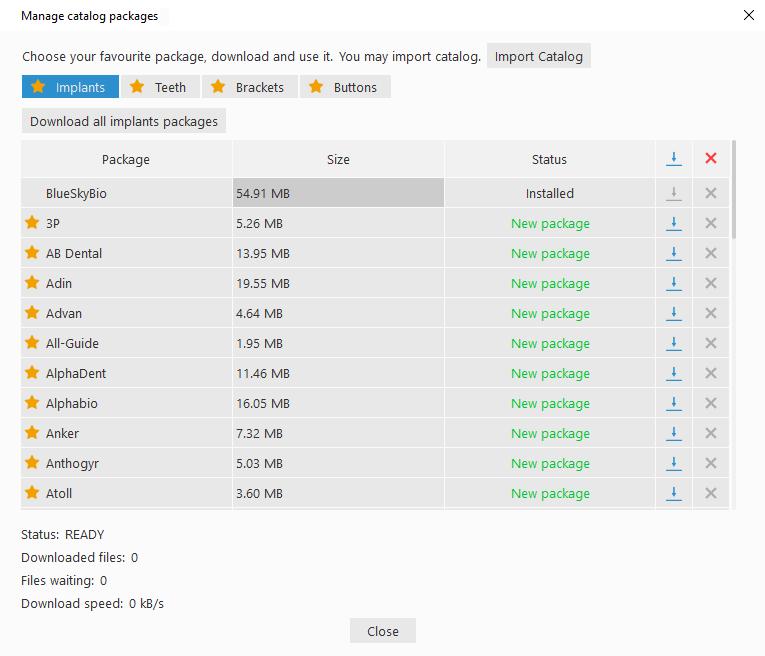
Task: Click the Download speed: 0 kB/s text
Action: (x=92, y=604)
